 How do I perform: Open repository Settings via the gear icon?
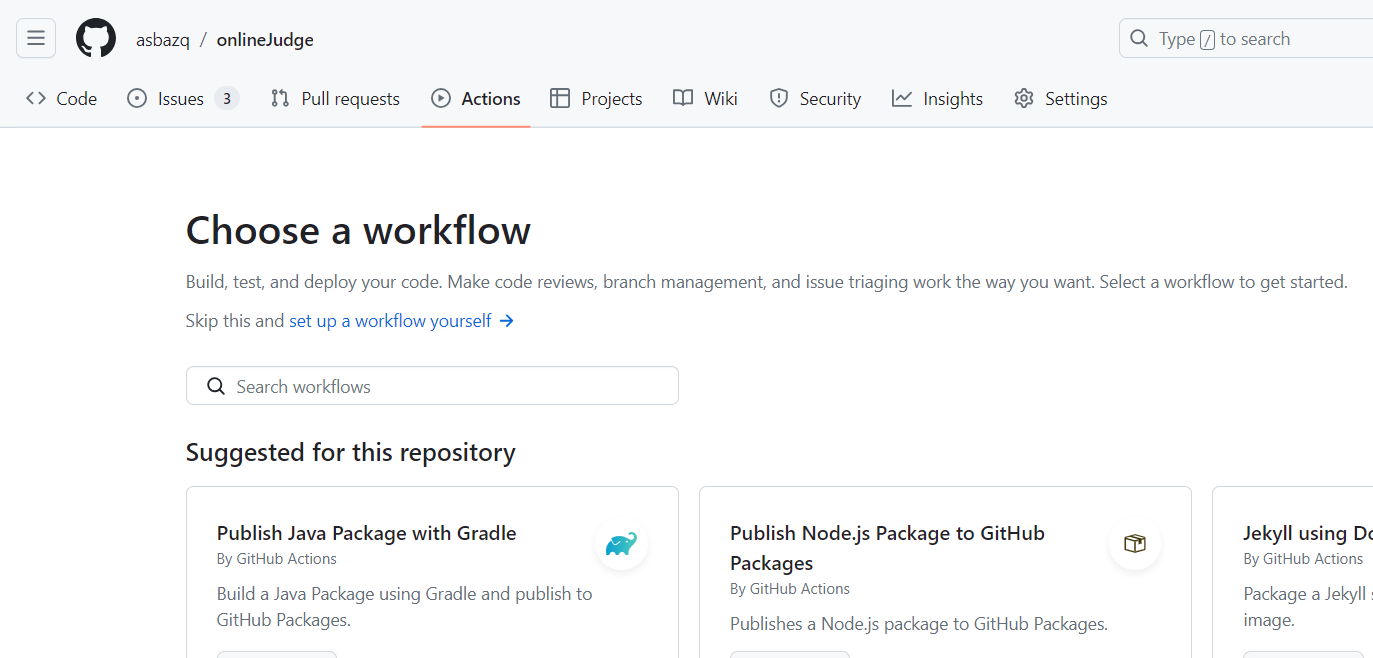pos(1023,98)
